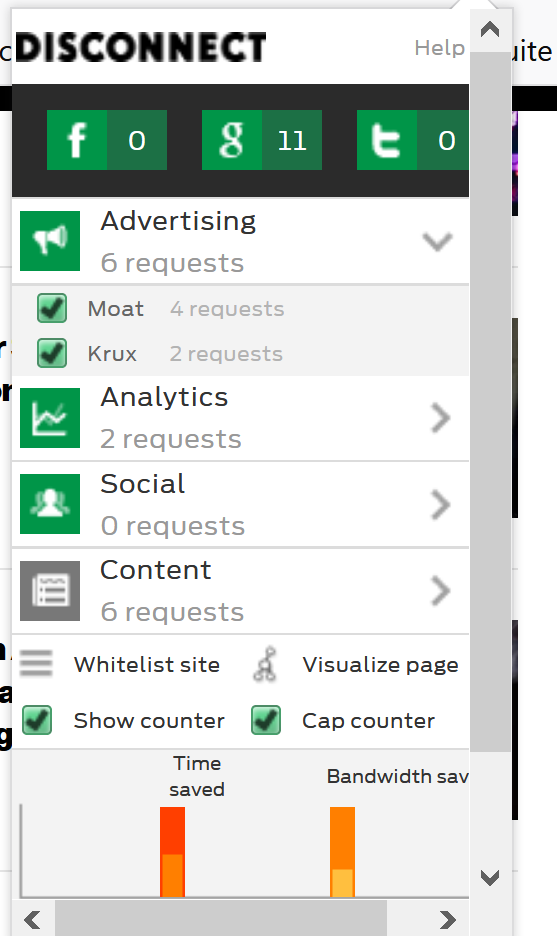This screenshot has width=557, height=936.
Task: Click the Visualize page graph icon
Action: 265,664
